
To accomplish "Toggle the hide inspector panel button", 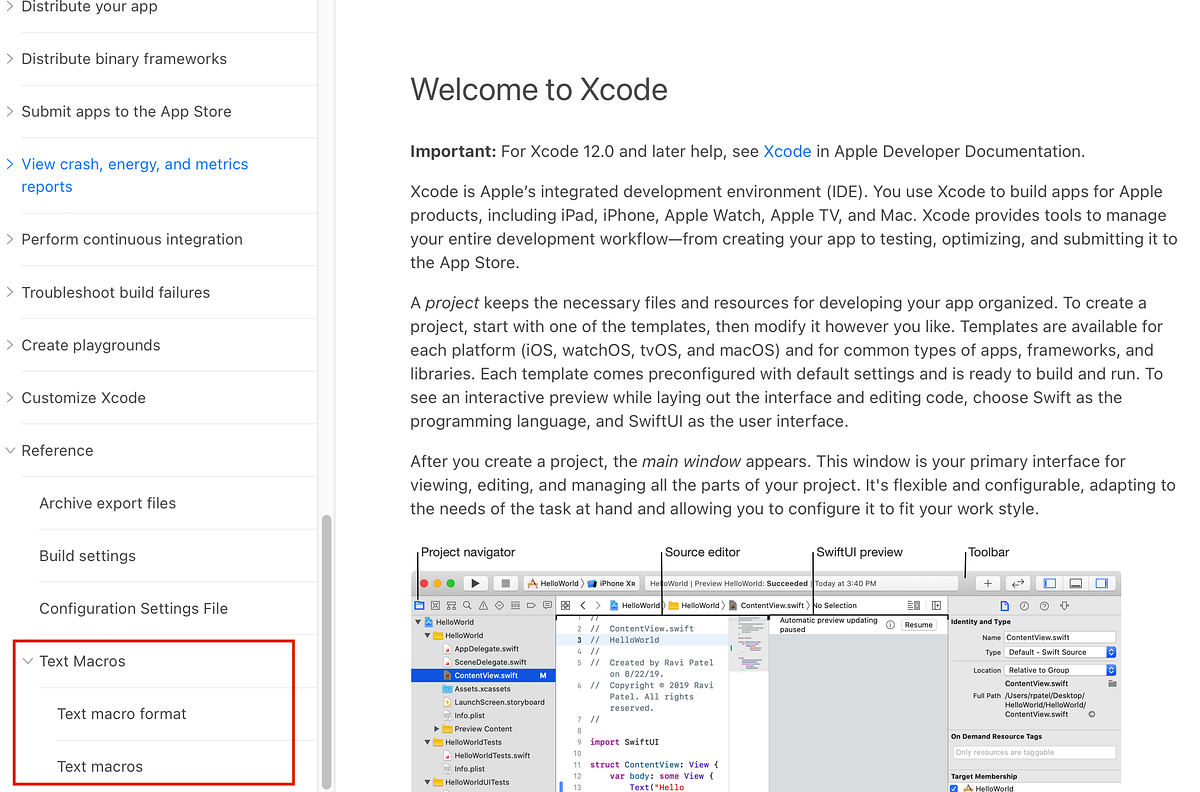I will click(1103, 583).
